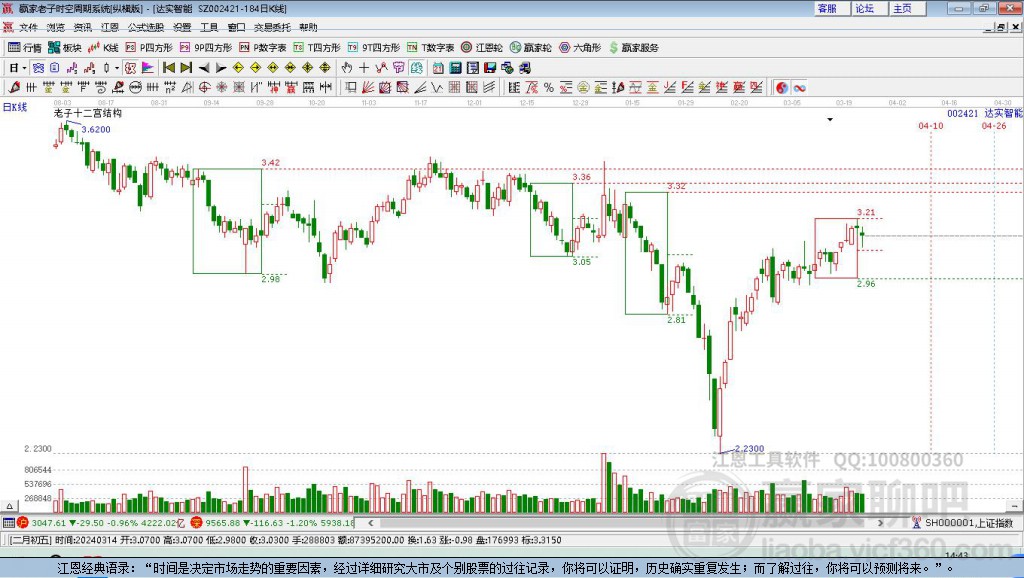The image size is (1024, 578).
Task: Select the 六角形 hexagon tool
Action: coord(579,47)
